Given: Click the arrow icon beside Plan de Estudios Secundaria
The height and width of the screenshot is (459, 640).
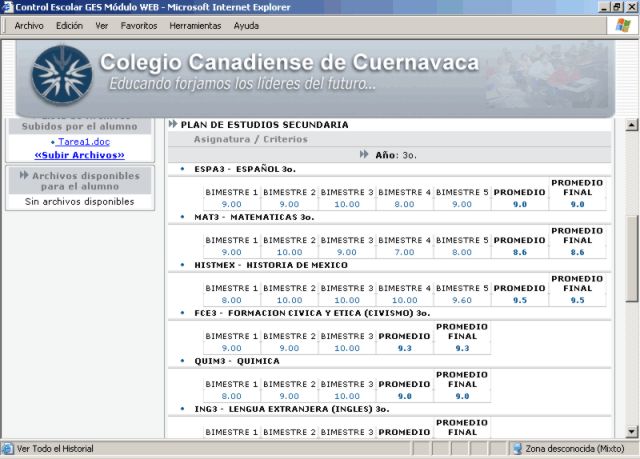Looking at the screenshot, I should (x=173, y=125).
